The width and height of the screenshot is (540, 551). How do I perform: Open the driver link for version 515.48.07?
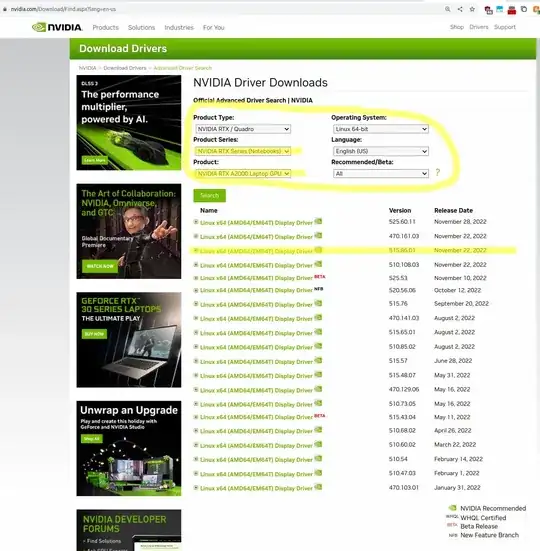[x=256, y=376]
